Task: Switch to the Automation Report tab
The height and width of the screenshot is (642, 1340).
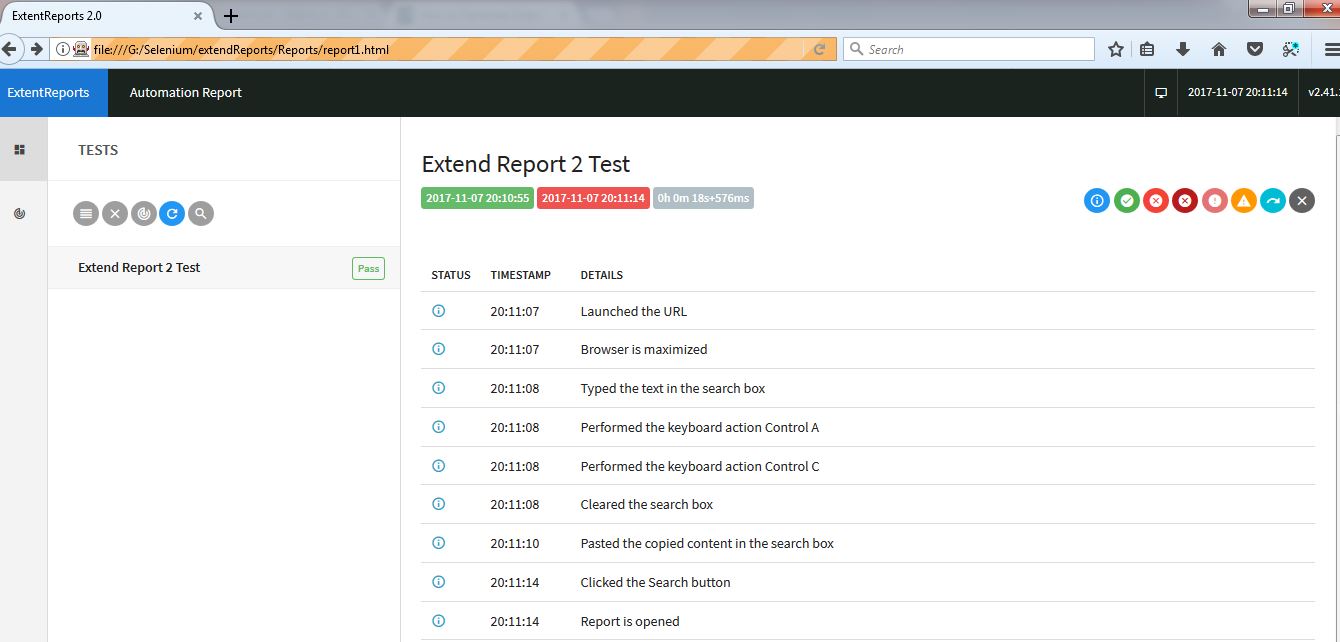Action: pos(185,92)
